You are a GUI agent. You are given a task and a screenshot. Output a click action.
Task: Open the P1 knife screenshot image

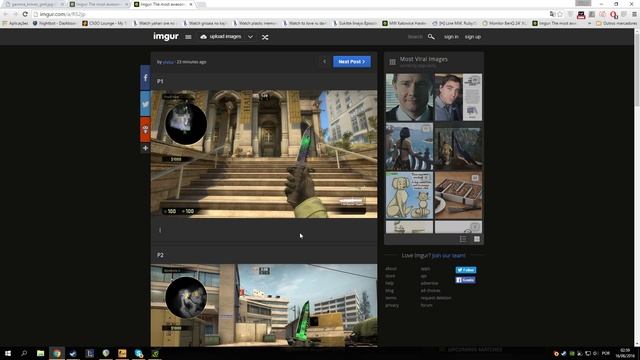[x=264, y=154]
